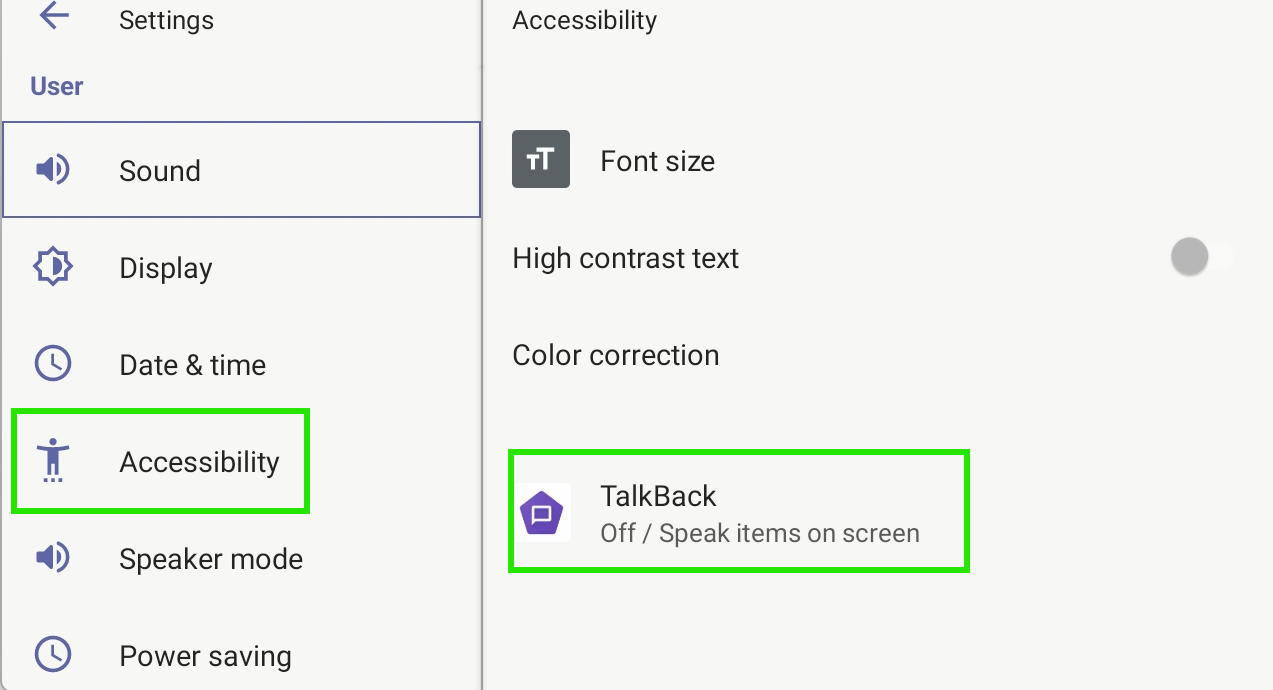
Task: Select Accessibility in the sidebar
Action: click(242, 461)
